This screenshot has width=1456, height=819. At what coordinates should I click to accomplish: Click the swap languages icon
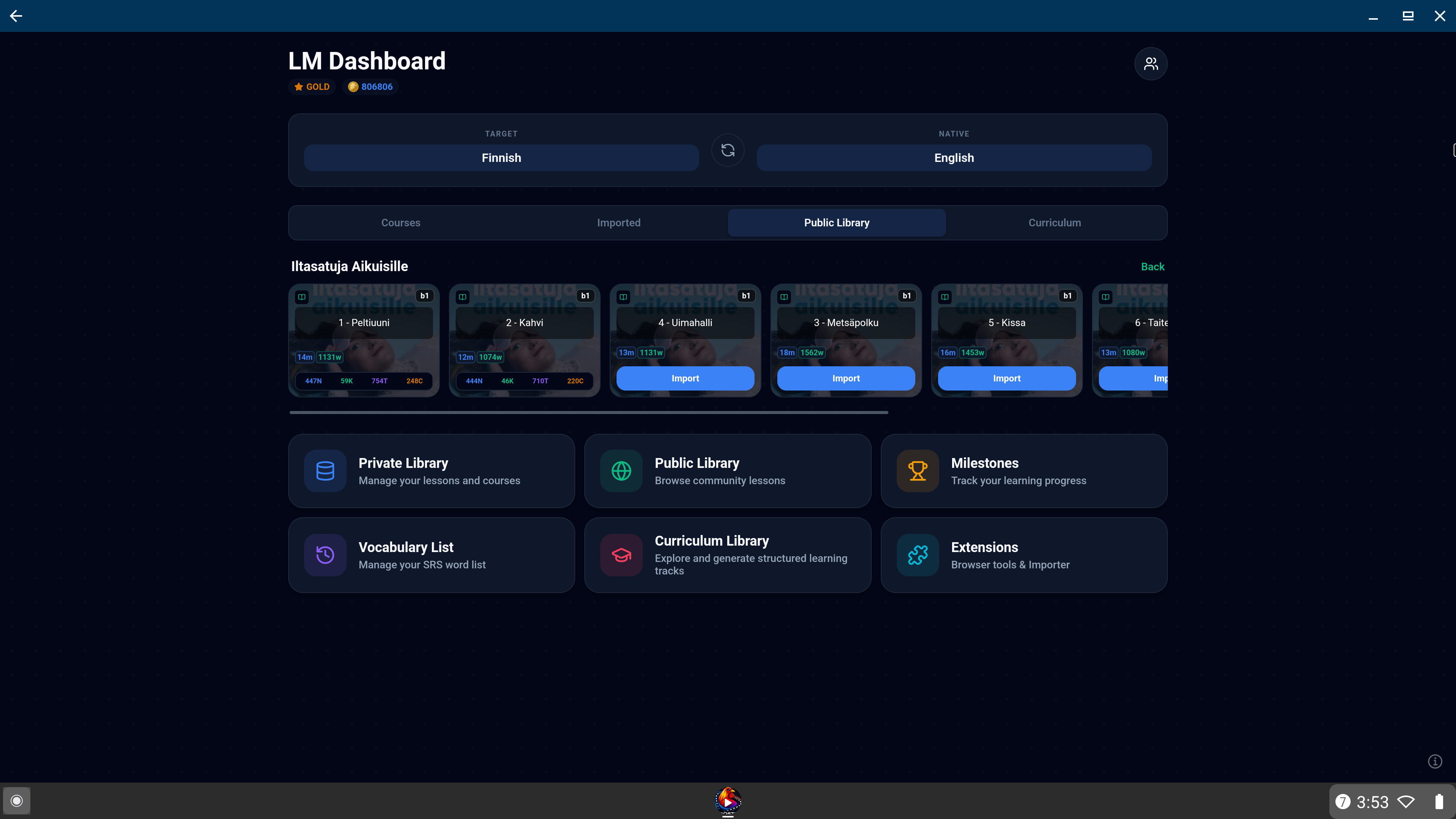[x=728, y=151]
